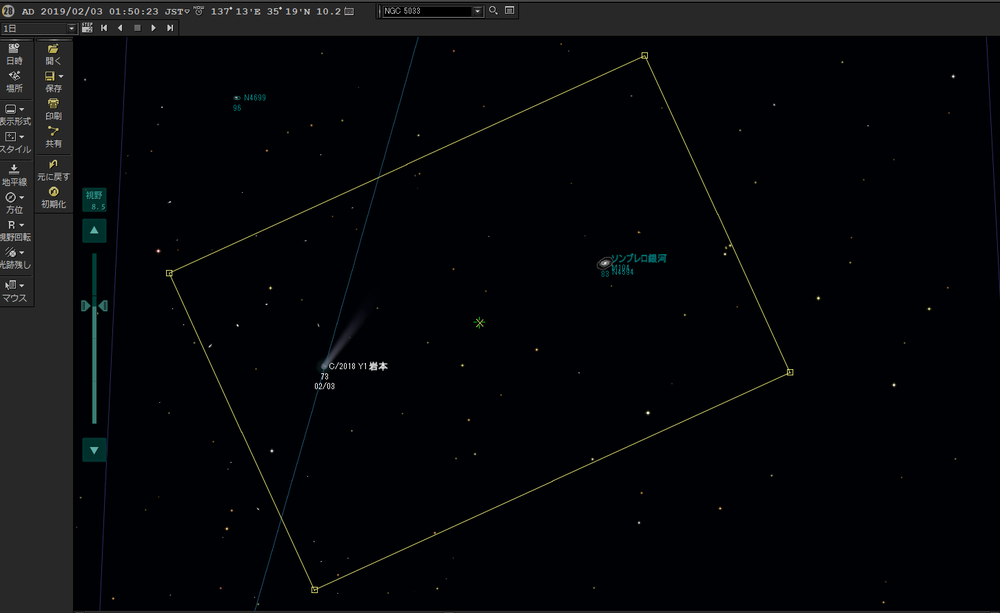Image resolution: width=1000 pixels, height=613 pixels.
Task: Click the latitude 35°19'N text
Action: click(x=288, y=11)
